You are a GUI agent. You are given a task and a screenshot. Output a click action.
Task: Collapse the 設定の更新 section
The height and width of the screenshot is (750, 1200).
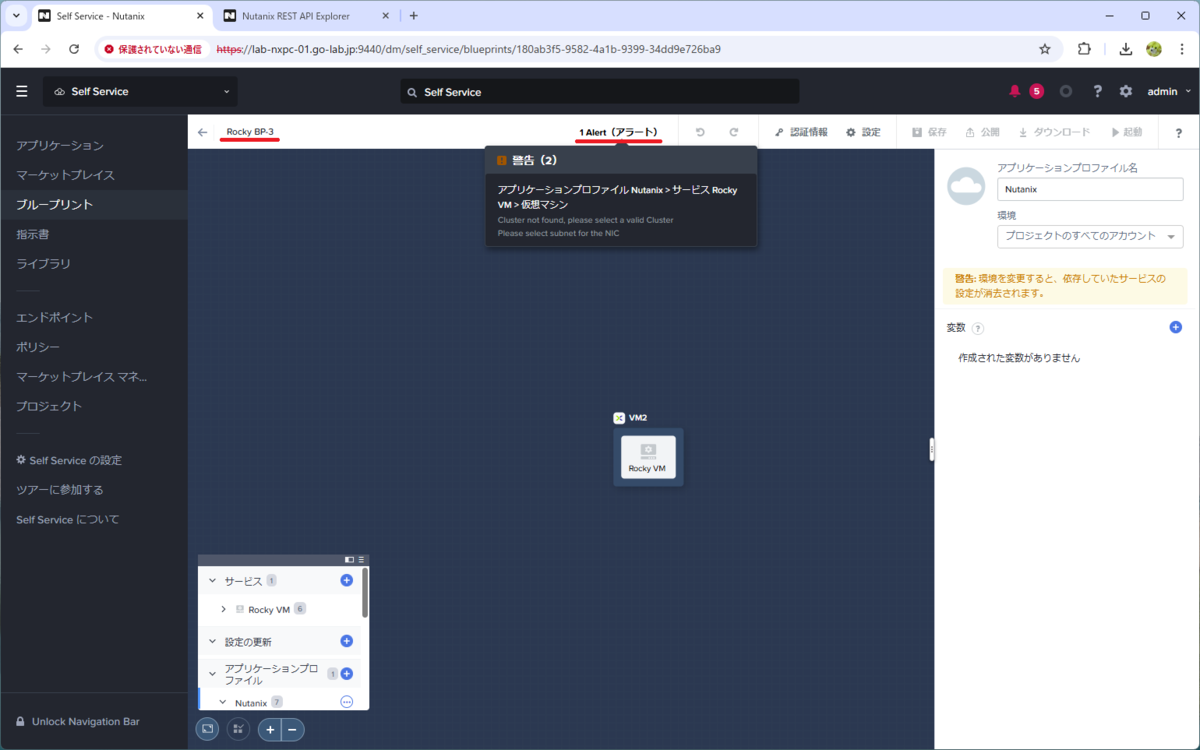(x=212, y=642)
